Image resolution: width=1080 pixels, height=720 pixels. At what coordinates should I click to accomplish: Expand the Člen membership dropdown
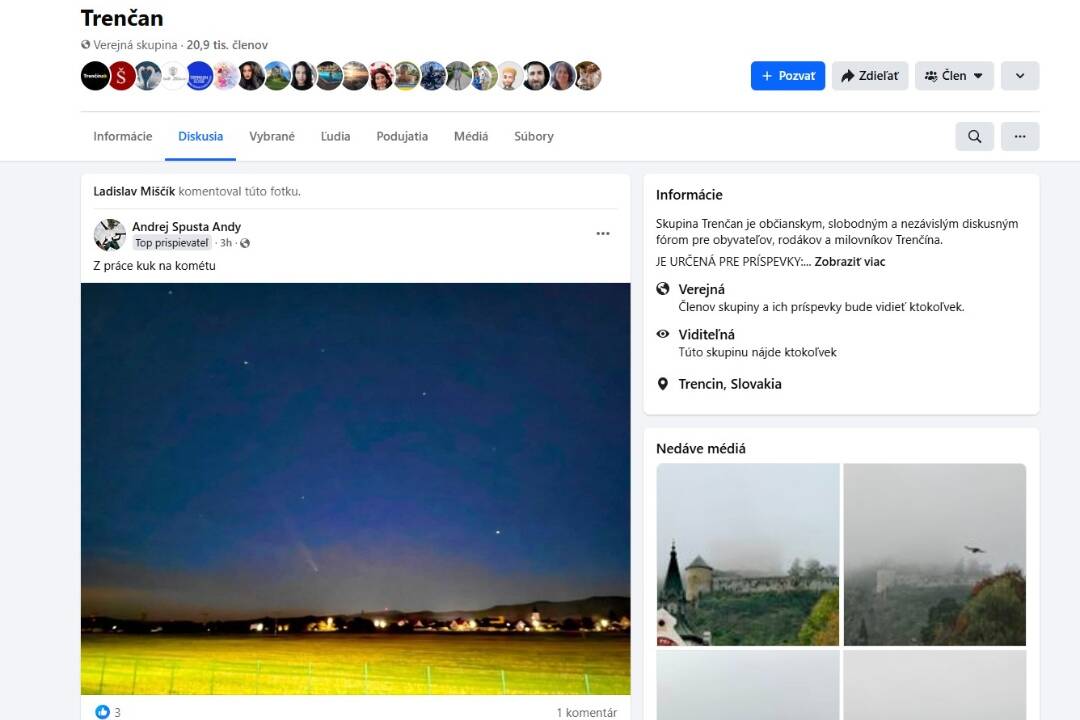953,76
